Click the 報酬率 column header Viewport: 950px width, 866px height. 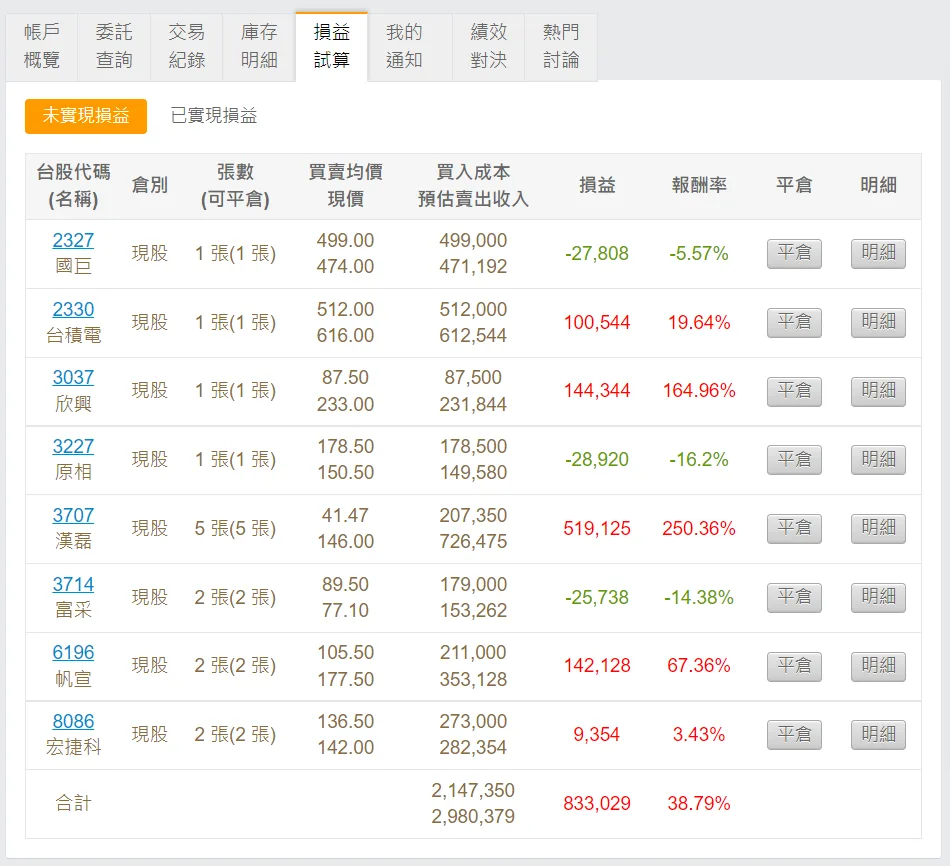click(699, 185)
